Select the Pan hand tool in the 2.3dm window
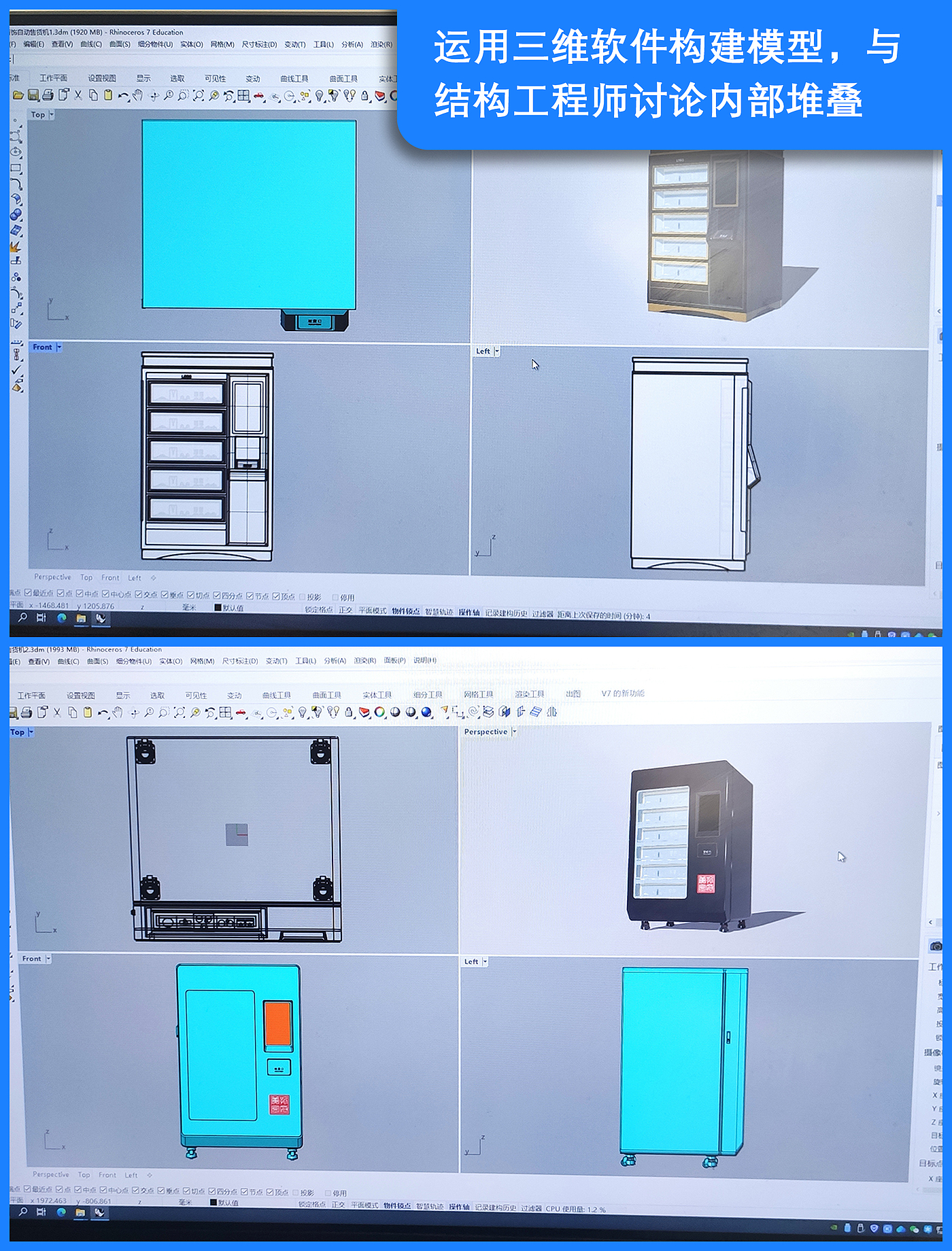This screenshot has height=1251, width=952. coord(118,713)
